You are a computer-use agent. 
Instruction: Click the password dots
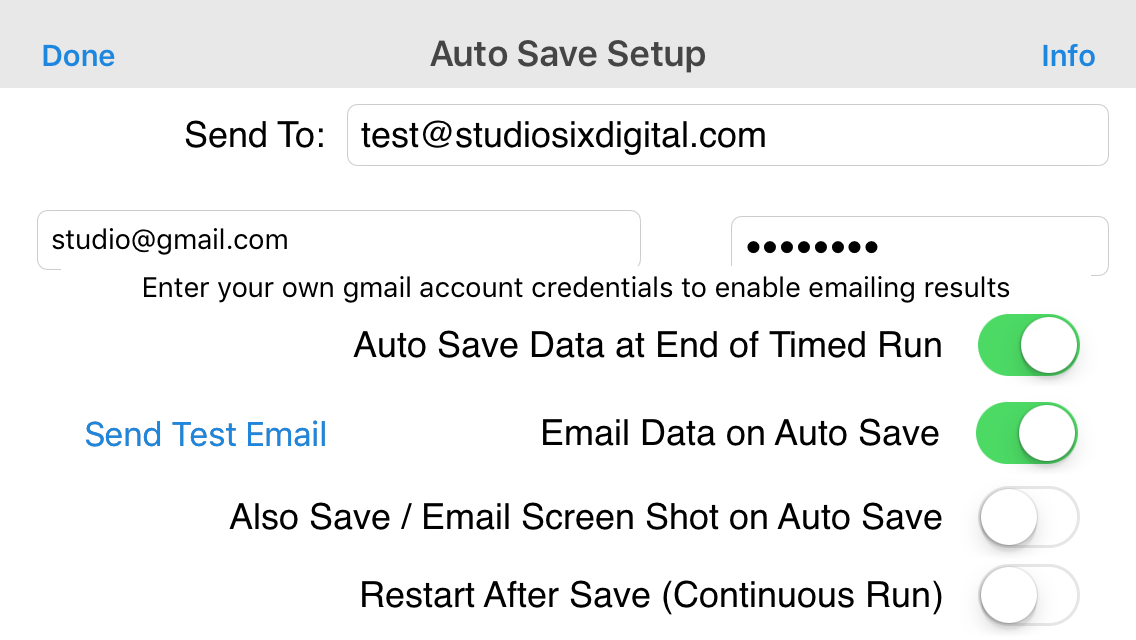812,247
